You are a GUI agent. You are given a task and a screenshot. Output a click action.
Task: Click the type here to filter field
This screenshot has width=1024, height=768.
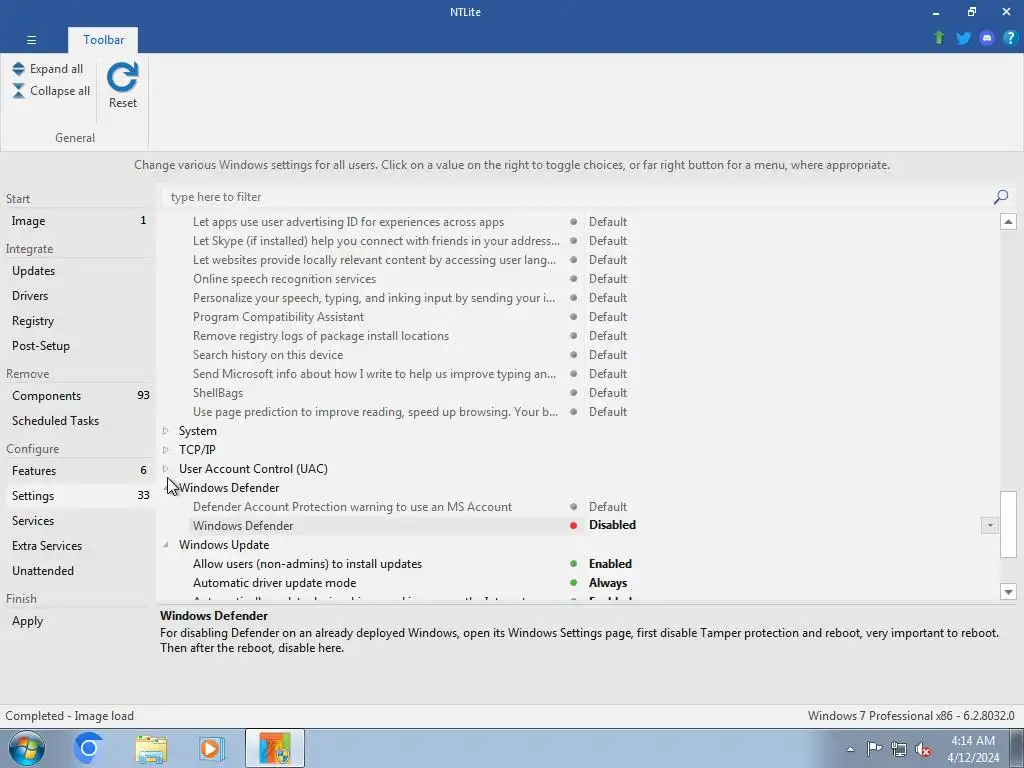[x=578, y=197]
